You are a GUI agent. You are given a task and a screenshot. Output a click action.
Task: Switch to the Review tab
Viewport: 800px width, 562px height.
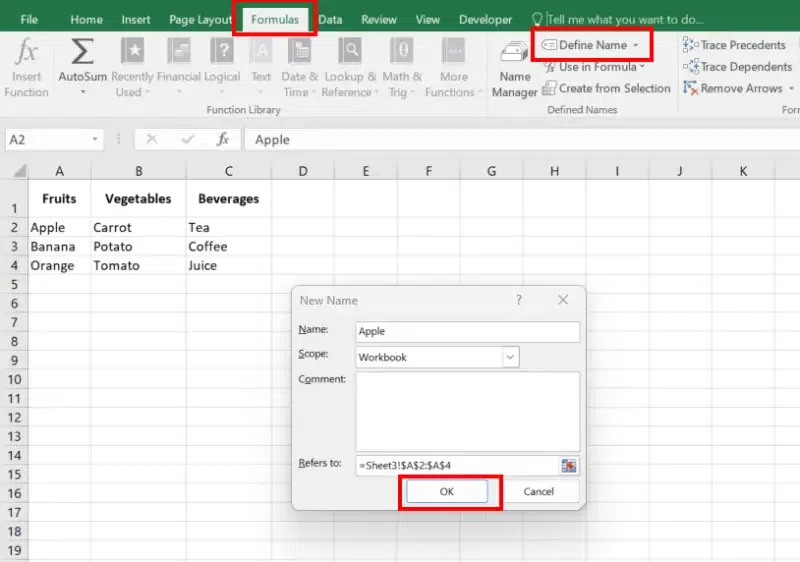(x=379, y=19)
